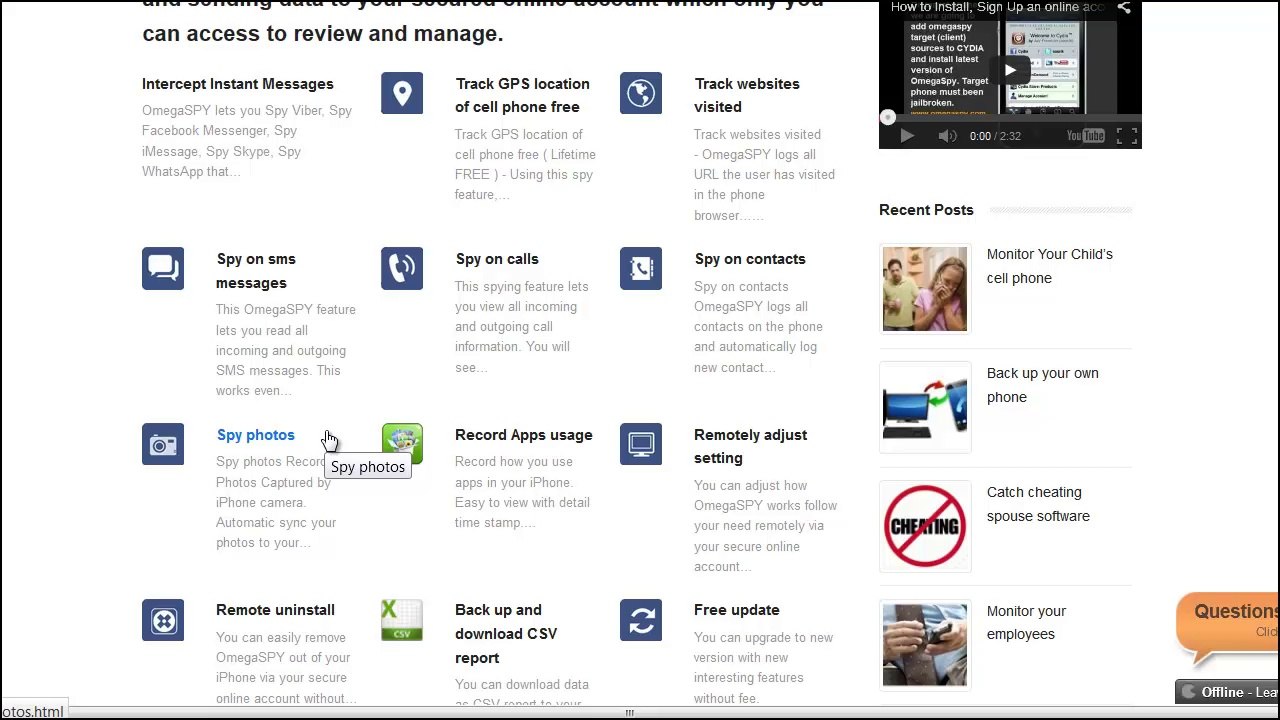Open the Spy on calls heading link
The height and width of the screenshot is (720, 1280).
pyautogui.click(x=497, y=259)
